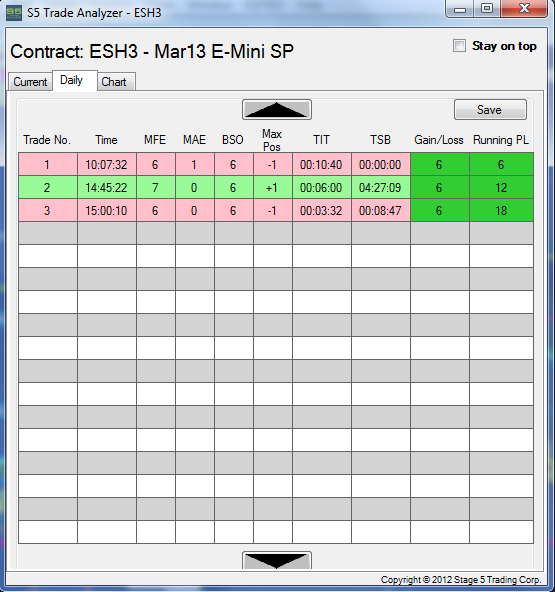Screen dimensions: 555x592
Task: Switch to the Current tab
Action: coord(30,82)
